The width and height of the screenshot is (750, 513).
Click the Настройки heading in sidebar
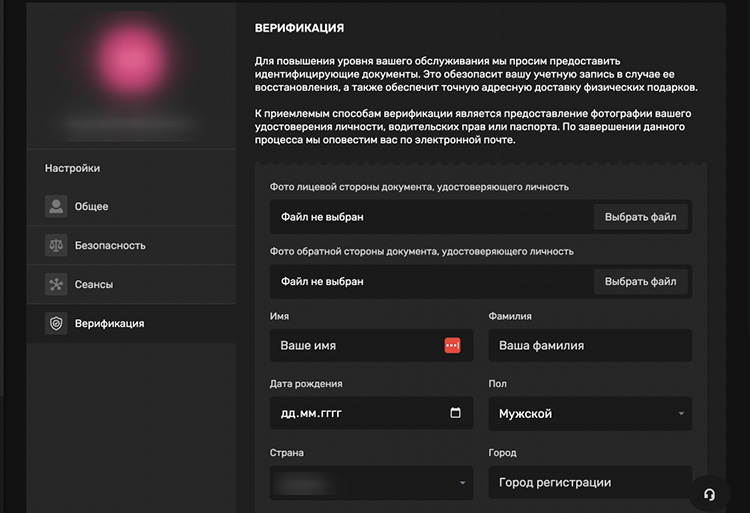pos(73,168)
